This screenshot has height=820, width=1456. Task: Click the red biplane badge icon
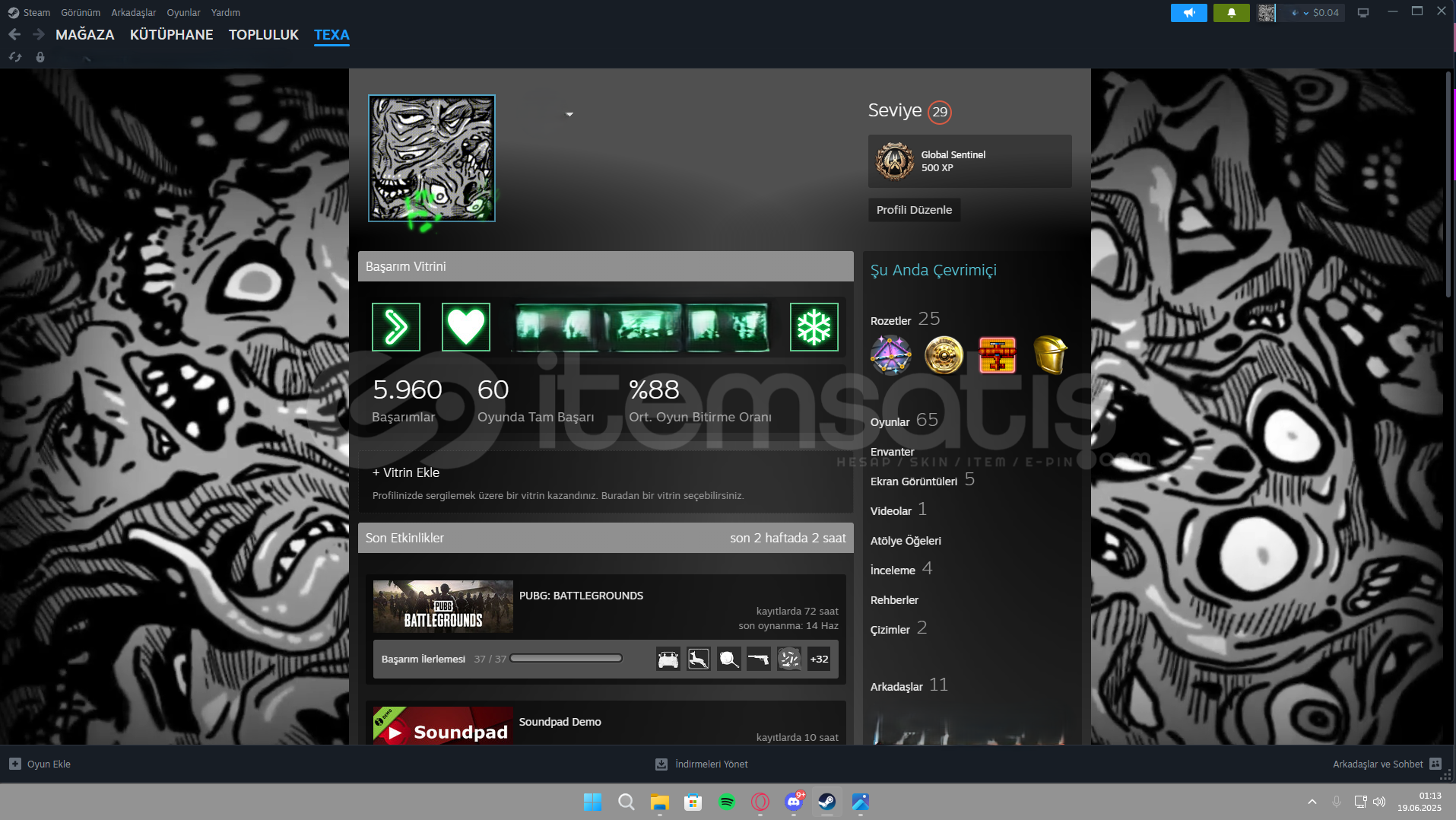(x=997, y=355)
